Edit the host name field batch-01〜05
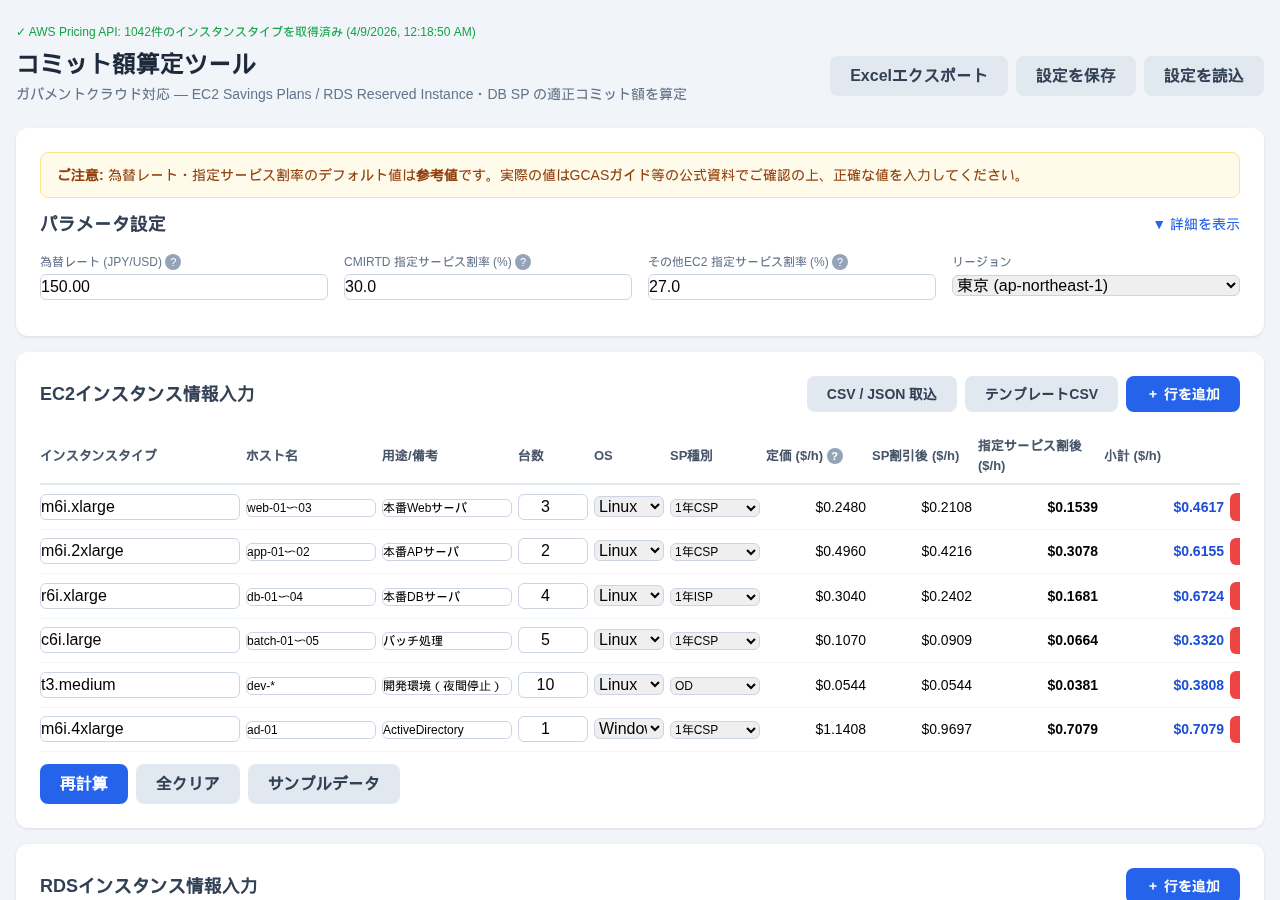The width and height of the screenshot is (1280, 900). [x=311, y=641]
